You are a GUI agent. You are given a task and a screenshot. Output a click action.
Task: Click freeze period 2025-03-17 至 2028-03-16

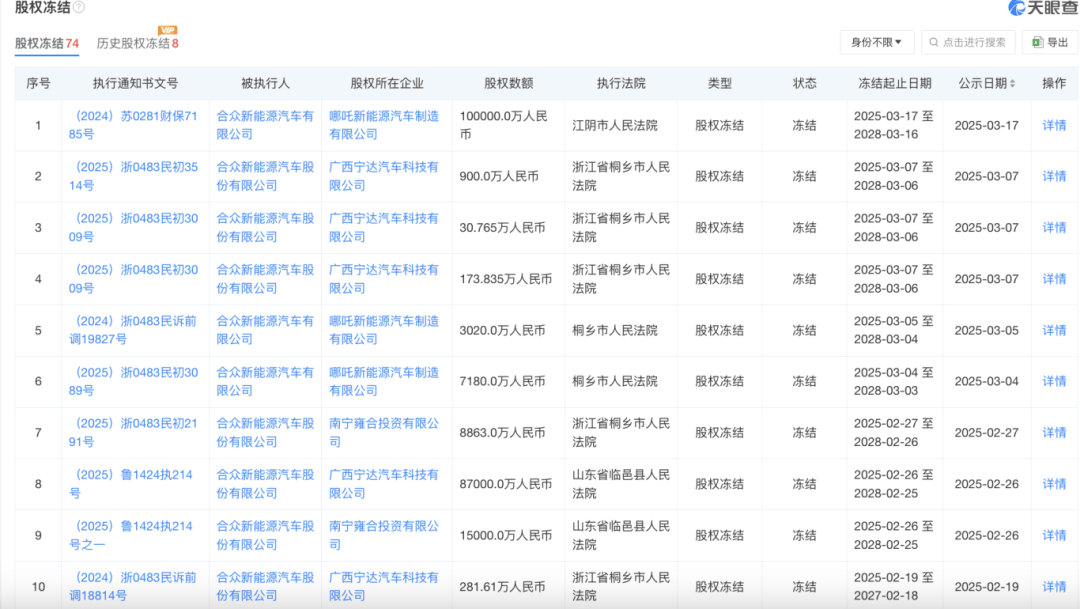894,125
